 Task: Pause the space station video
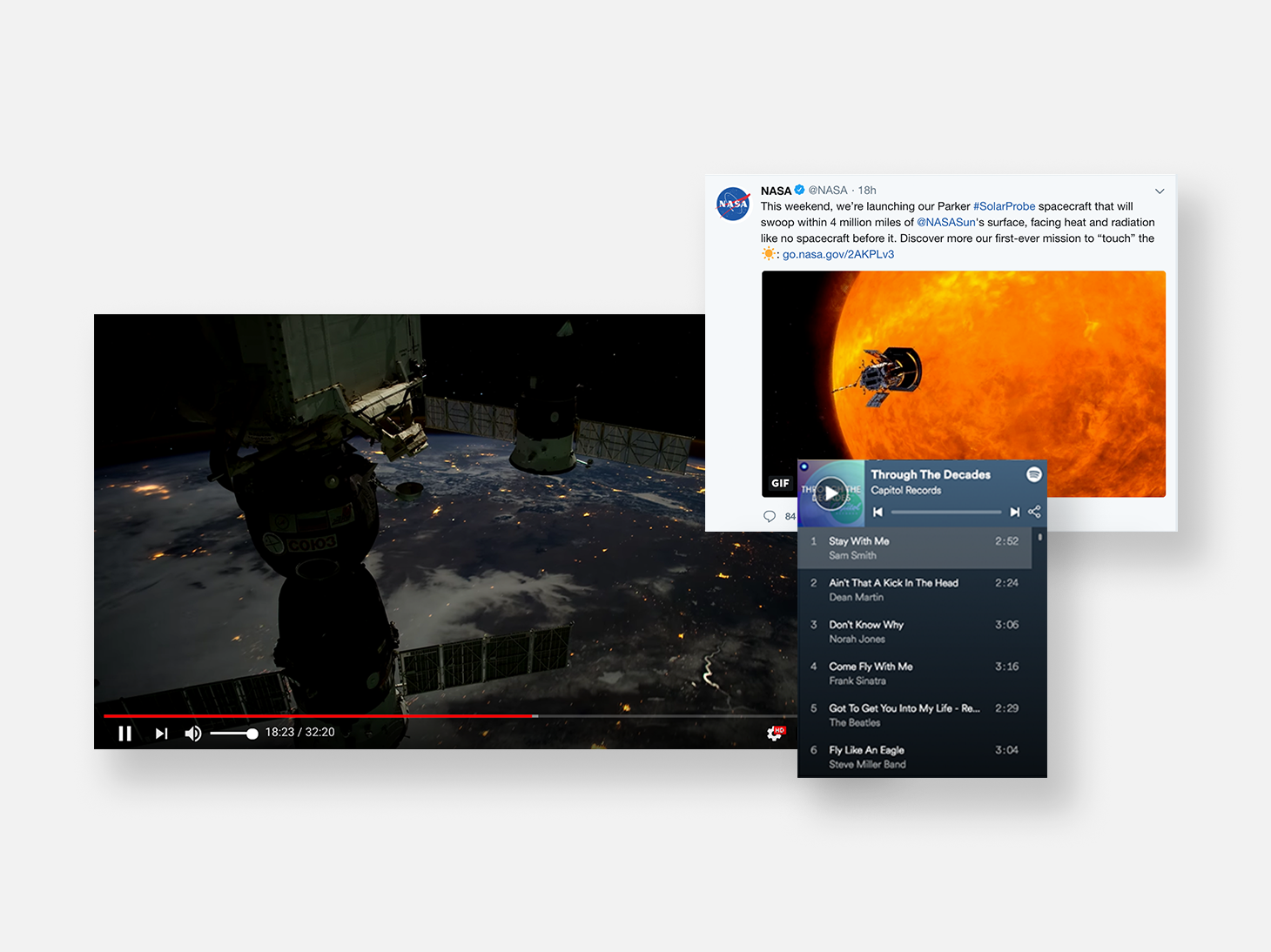(124, 734)
